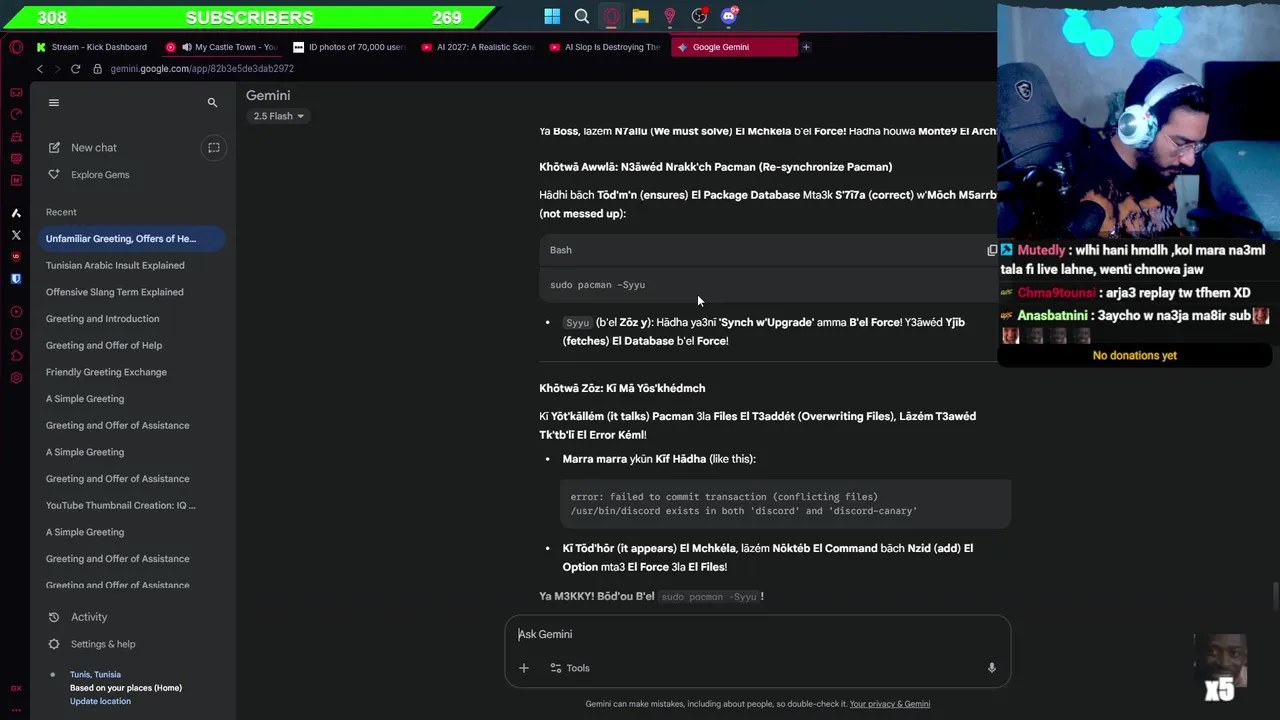Viewport: 1280px width, 720px height.
Task: Open chat 'YouTube Thumbnail Creation: IQ ...'
Action: tap(121, 505)
